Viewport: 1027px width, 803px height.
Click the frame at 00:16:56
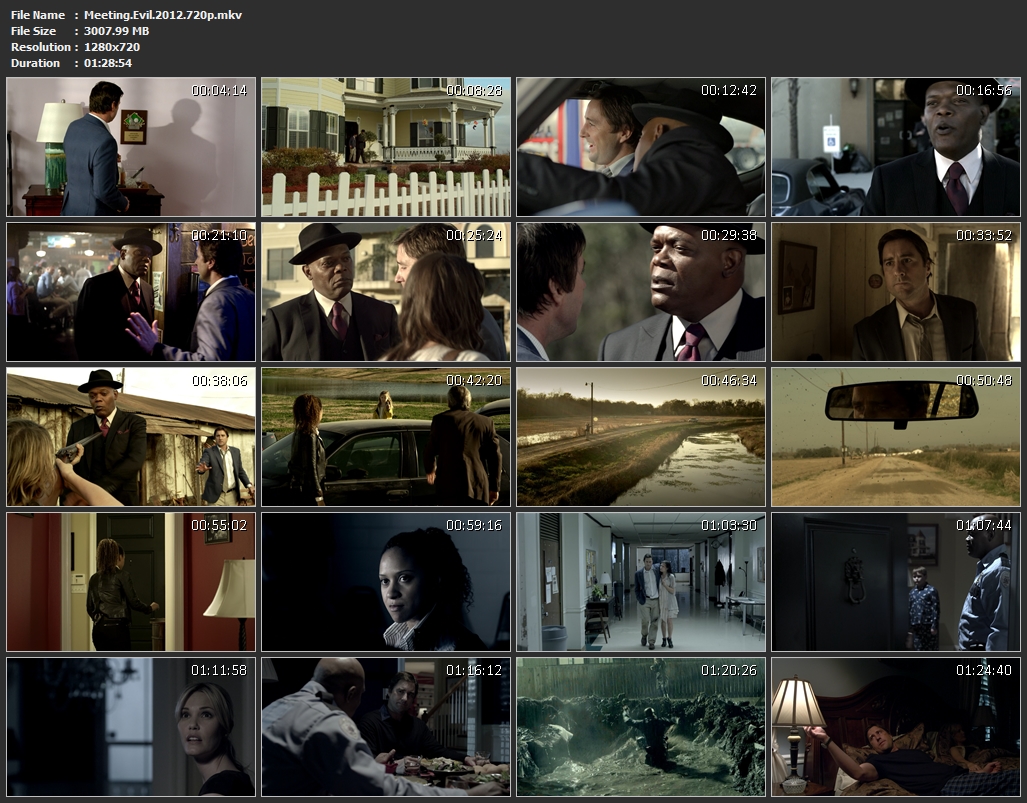pos(896,147)
